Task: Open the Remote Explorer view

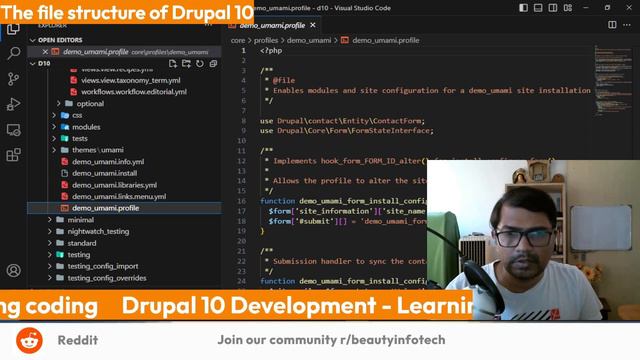Action: (x=13, y=130)
